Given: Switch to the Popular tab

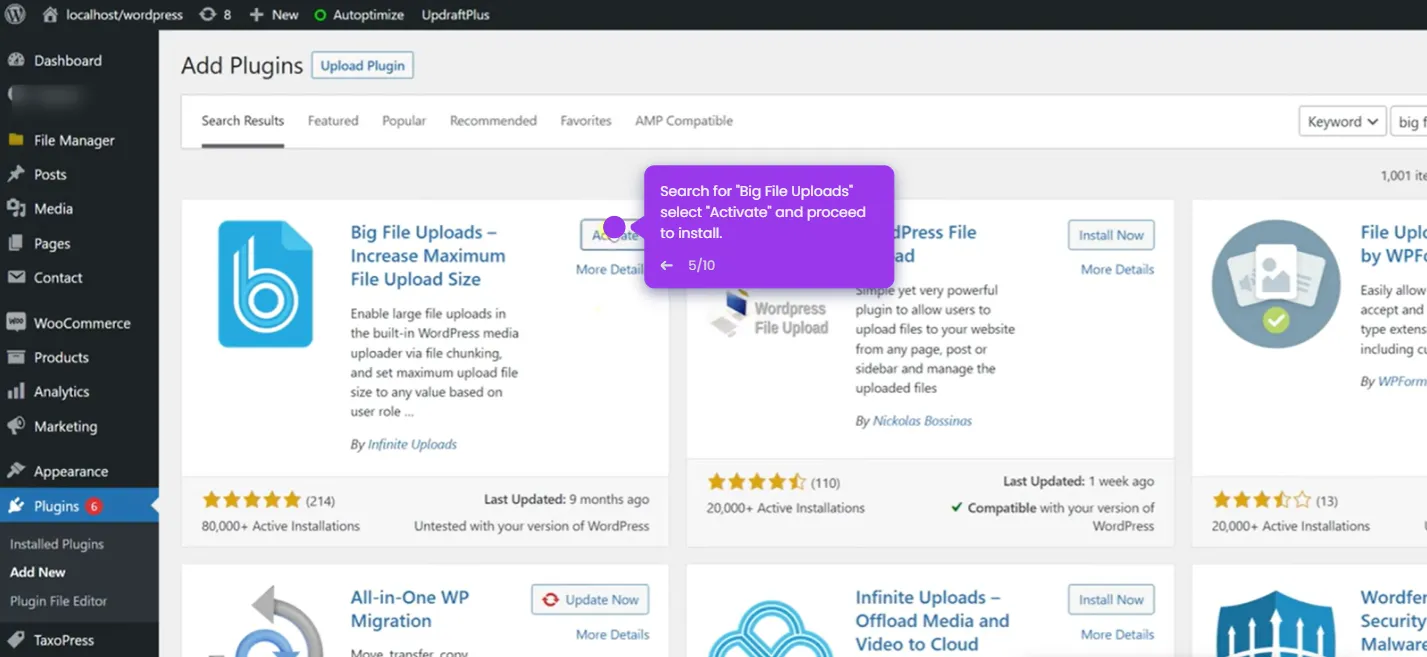Looking at the screenshot, I should (x=404, y=121).
